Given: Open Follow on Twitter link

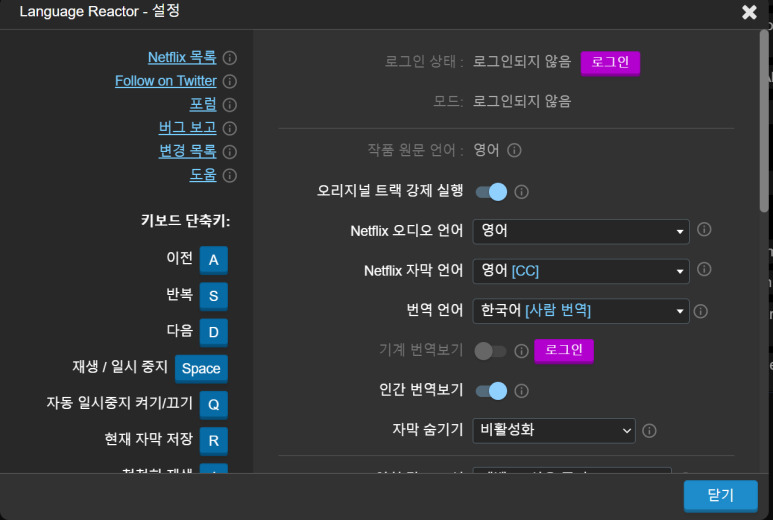Looking at the screenshot, I should pos(166,81).
